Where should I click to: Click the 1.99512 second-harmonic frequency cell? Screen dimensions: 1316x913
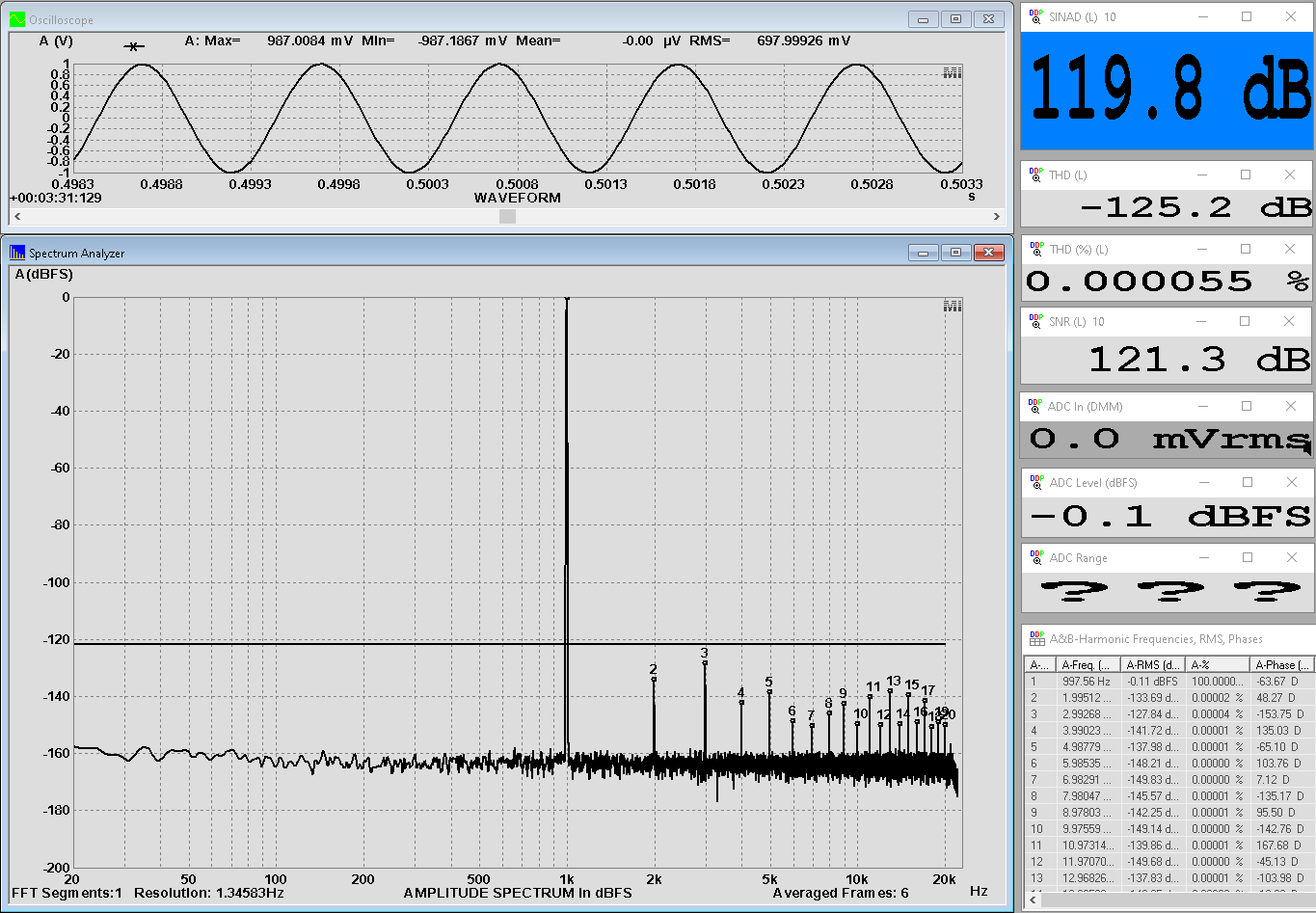1088,697
